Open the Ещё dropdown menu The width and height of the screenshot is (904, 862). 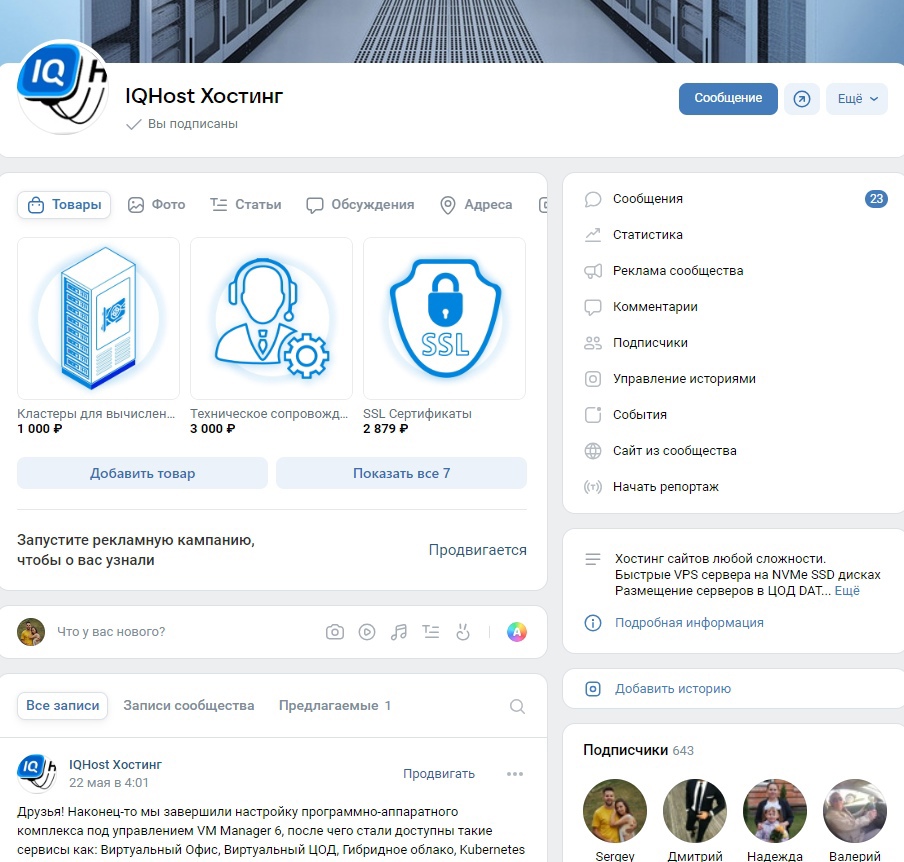pyautogui.click(x=857, y=99)
